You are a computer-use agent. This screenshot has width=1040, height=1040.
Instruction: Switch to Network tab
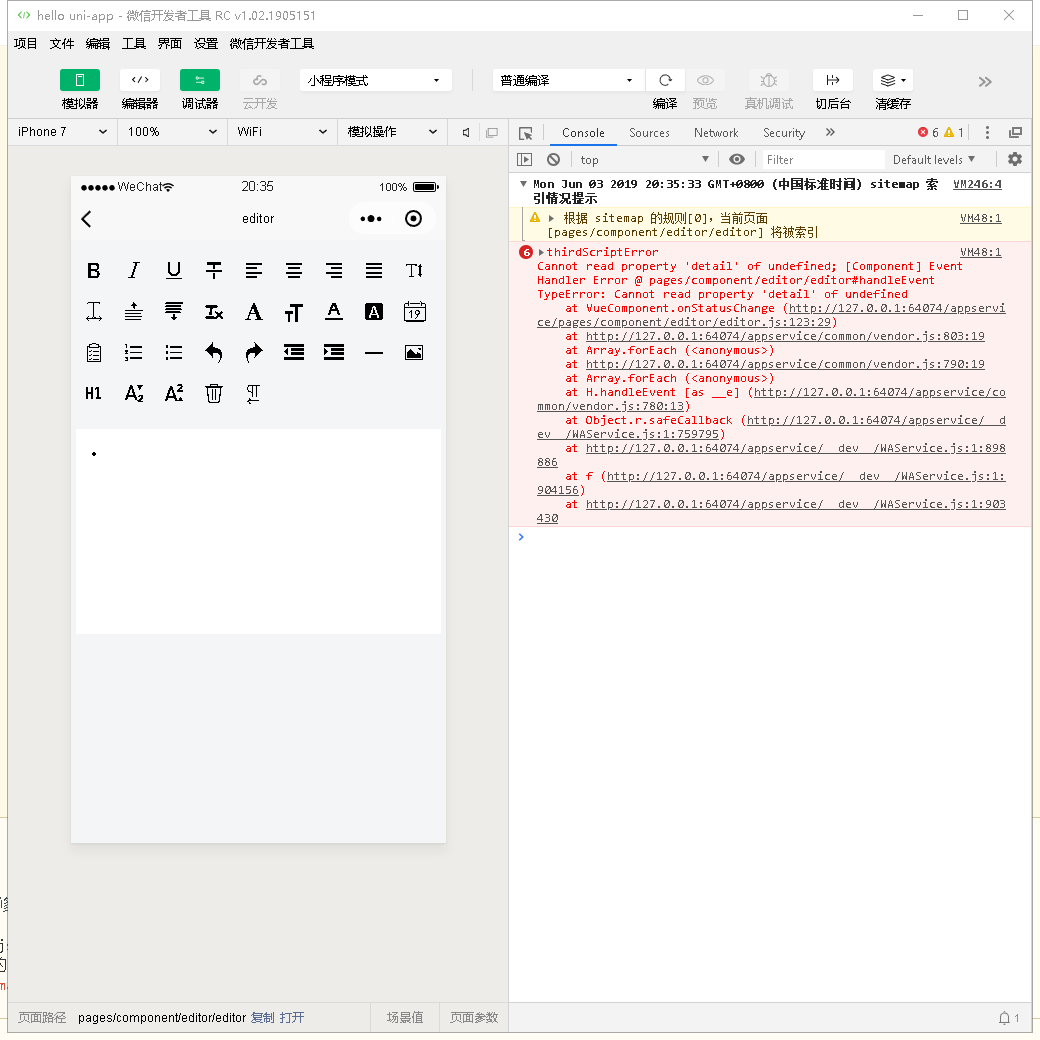point(716,133)
